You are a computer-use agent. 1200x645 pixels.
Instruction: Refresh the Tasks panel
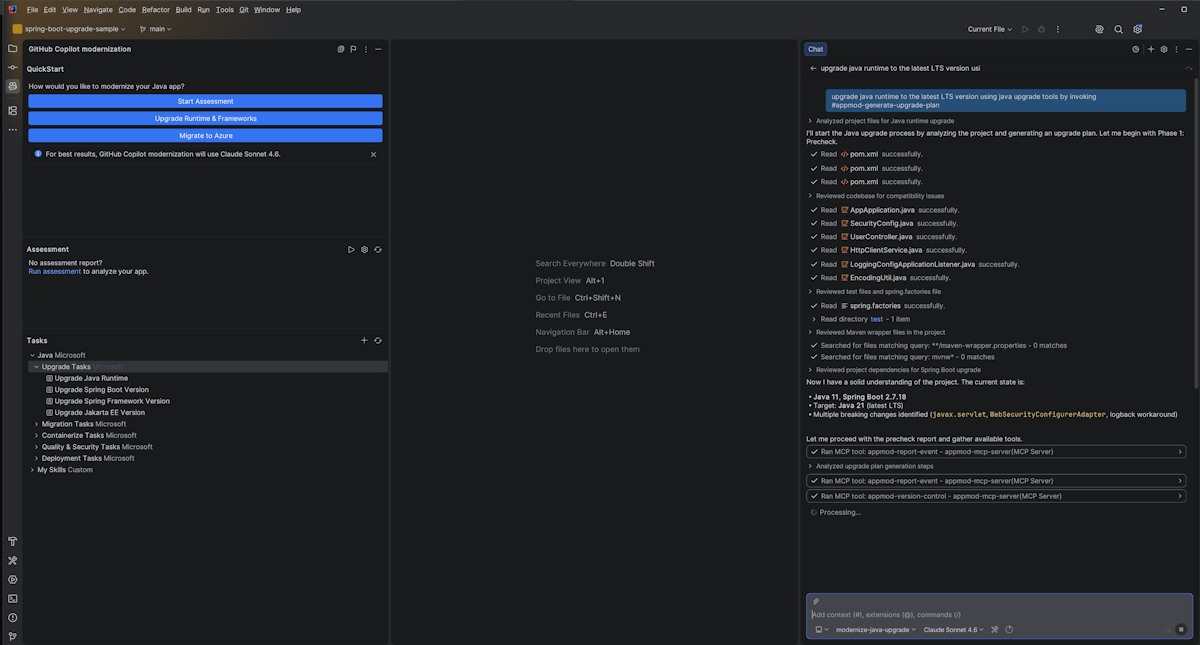tap(378, 341)
